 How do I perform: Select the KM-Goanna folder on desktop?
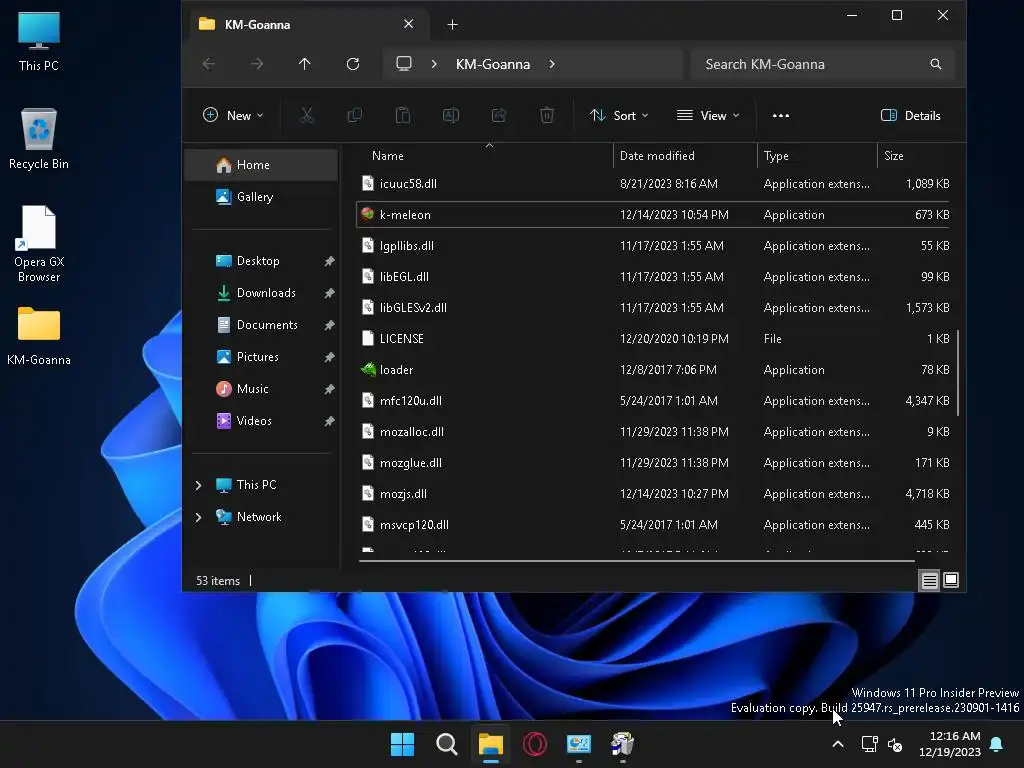(39, 335)
